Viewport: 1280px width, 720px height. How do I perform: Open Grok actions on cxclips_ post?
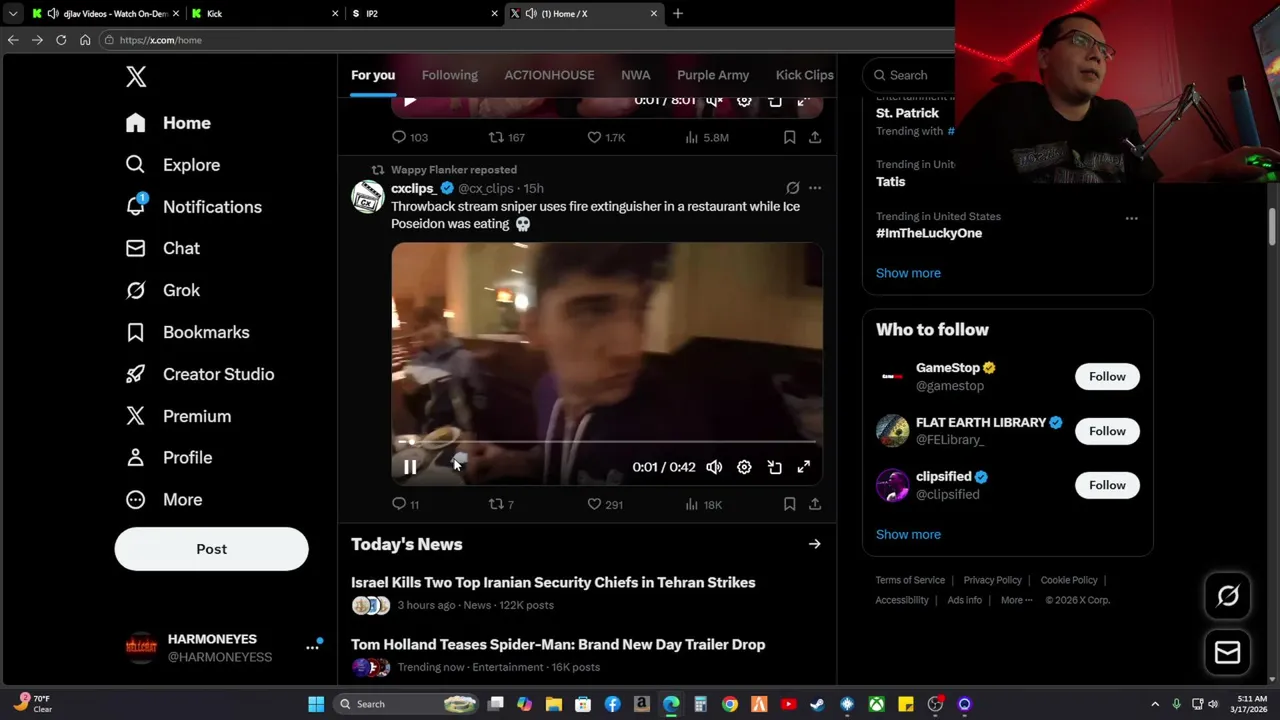pyautogui.click(x=792, y=188)
